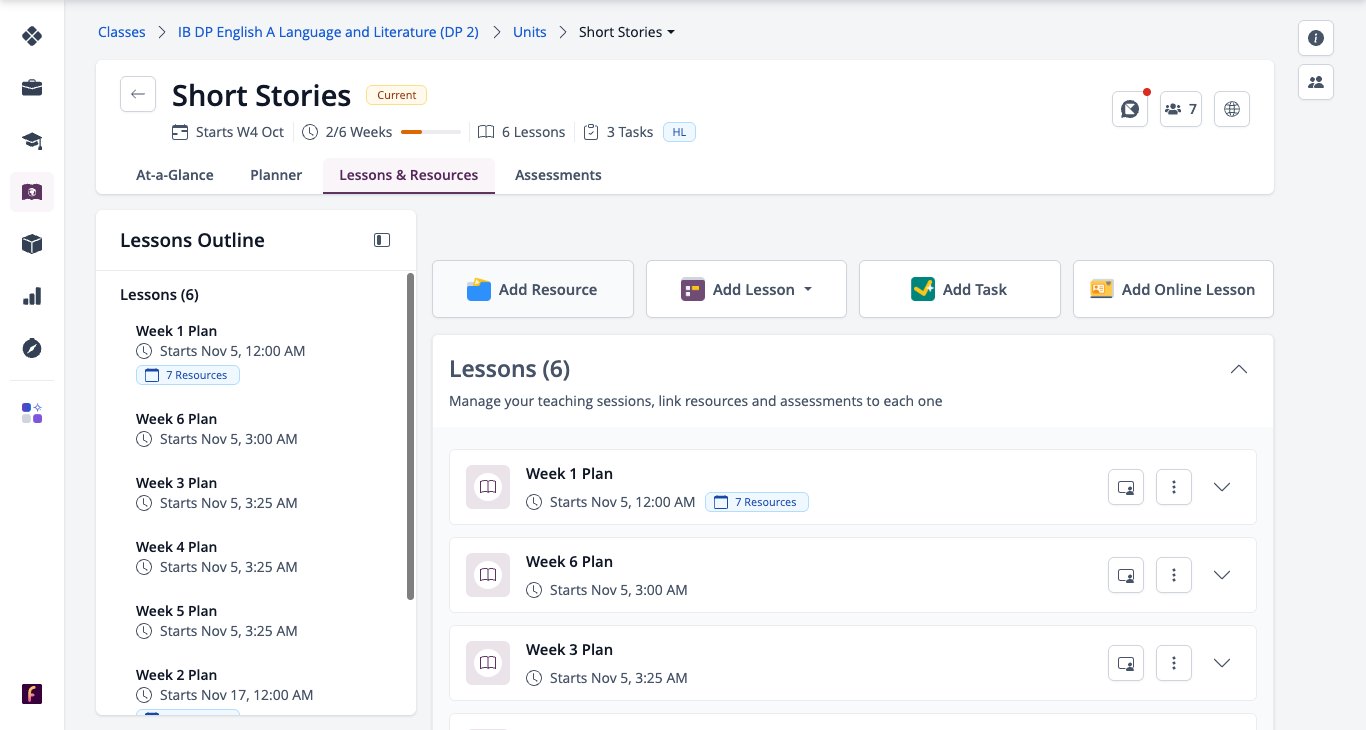Screen dimensions: 1366x730
Task: Open the Short Stories breadcrumb dropdown
Action: 627,32
